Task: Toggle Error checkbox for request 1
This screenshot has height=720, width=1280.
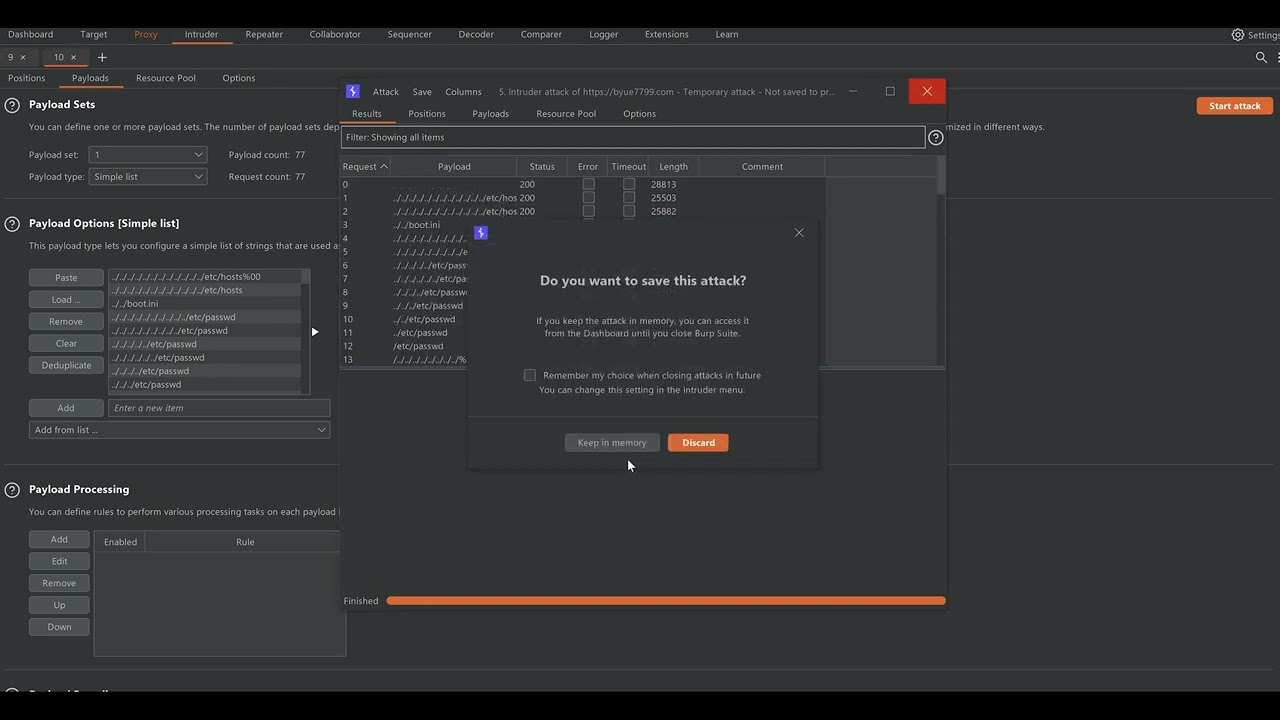Action: click(588, 198)
